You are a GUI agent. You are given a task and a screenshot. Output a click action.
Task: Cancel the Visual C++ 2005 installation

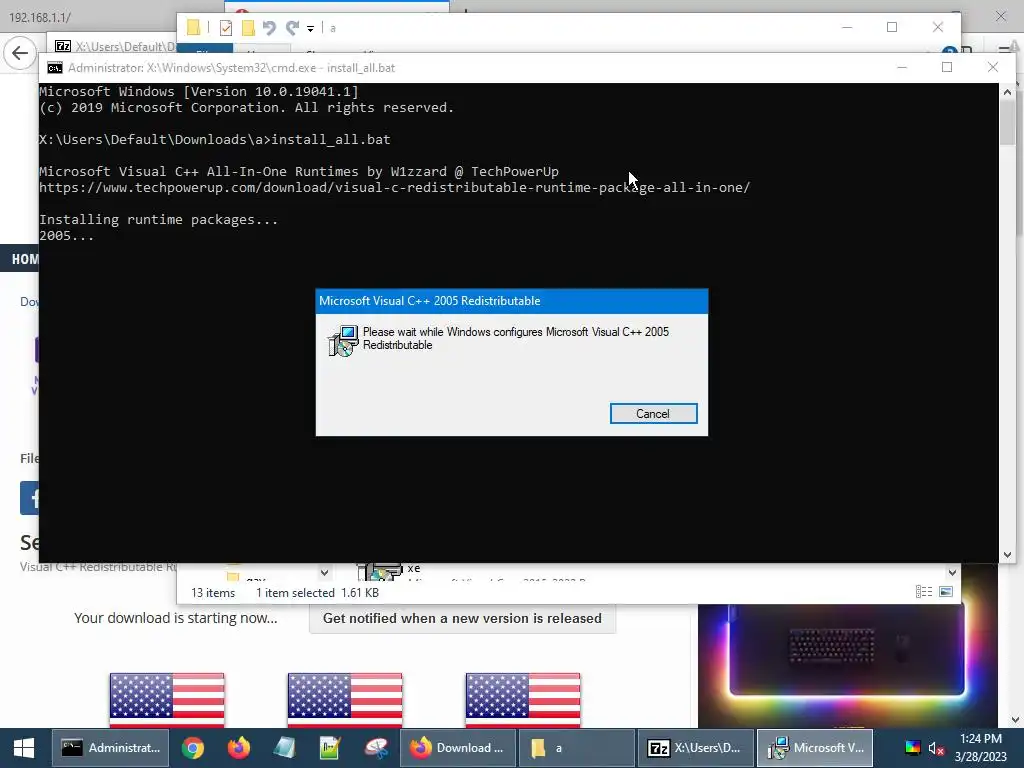[x=653, y=413]
